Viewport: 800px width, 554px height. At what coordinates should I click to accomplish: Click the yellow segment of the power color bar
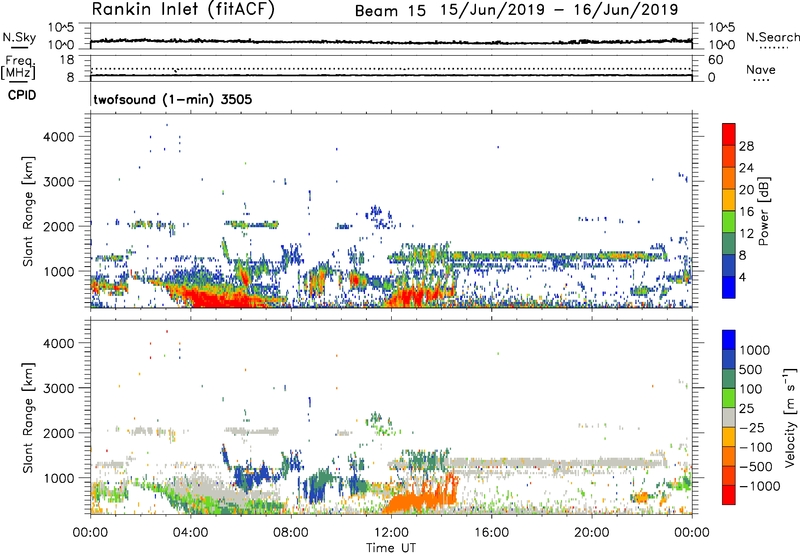[729, 200]
